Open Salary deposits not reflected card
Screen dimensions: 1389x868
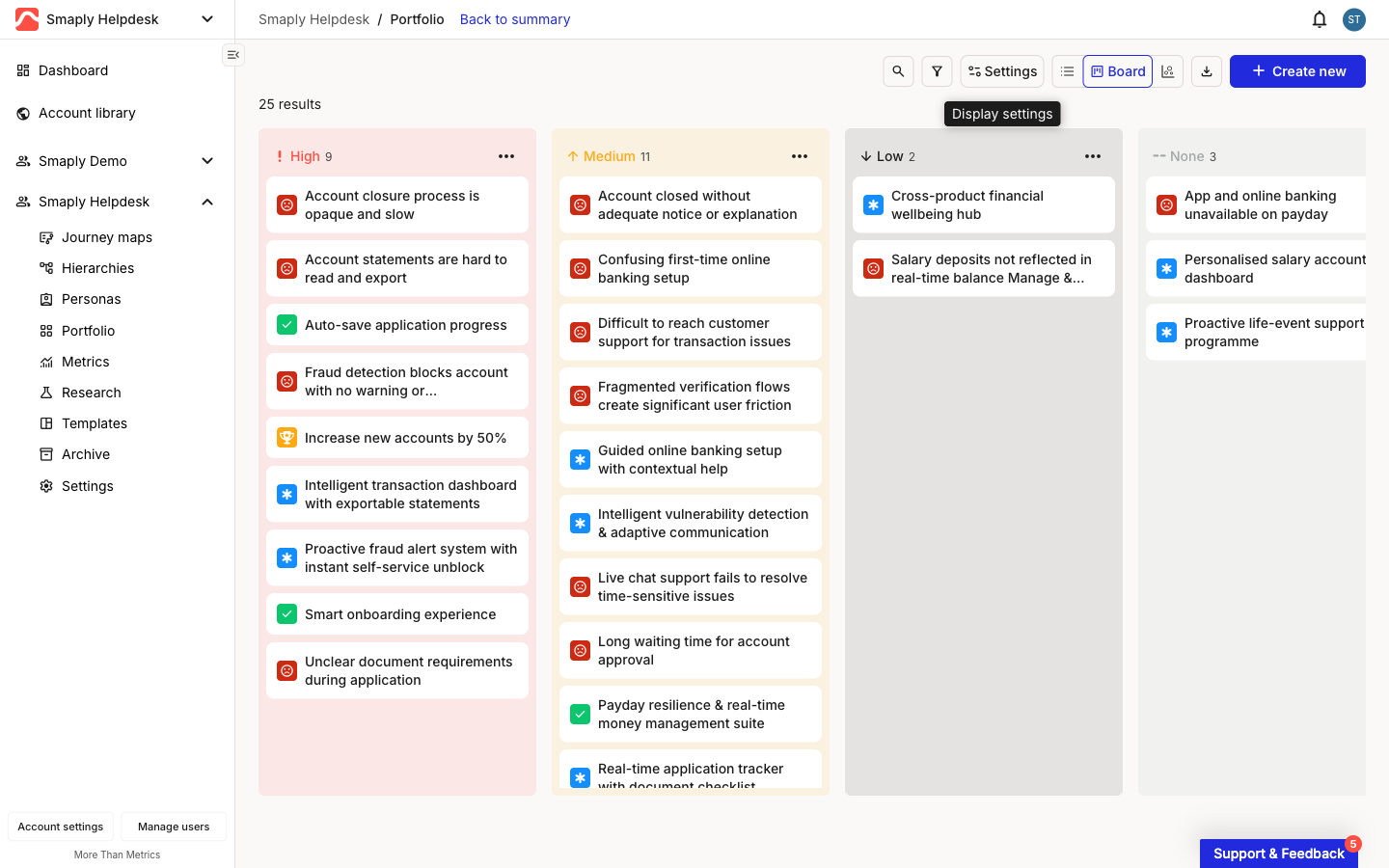(x=984, y=269)
